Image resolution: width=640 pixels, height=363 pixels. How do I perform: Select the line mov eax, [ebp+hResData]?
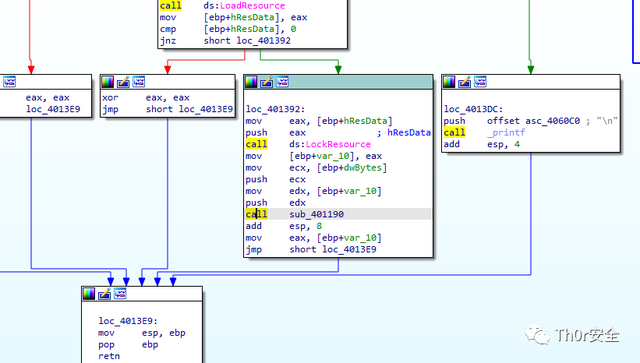pyautogui.click(x=319, y=121)
